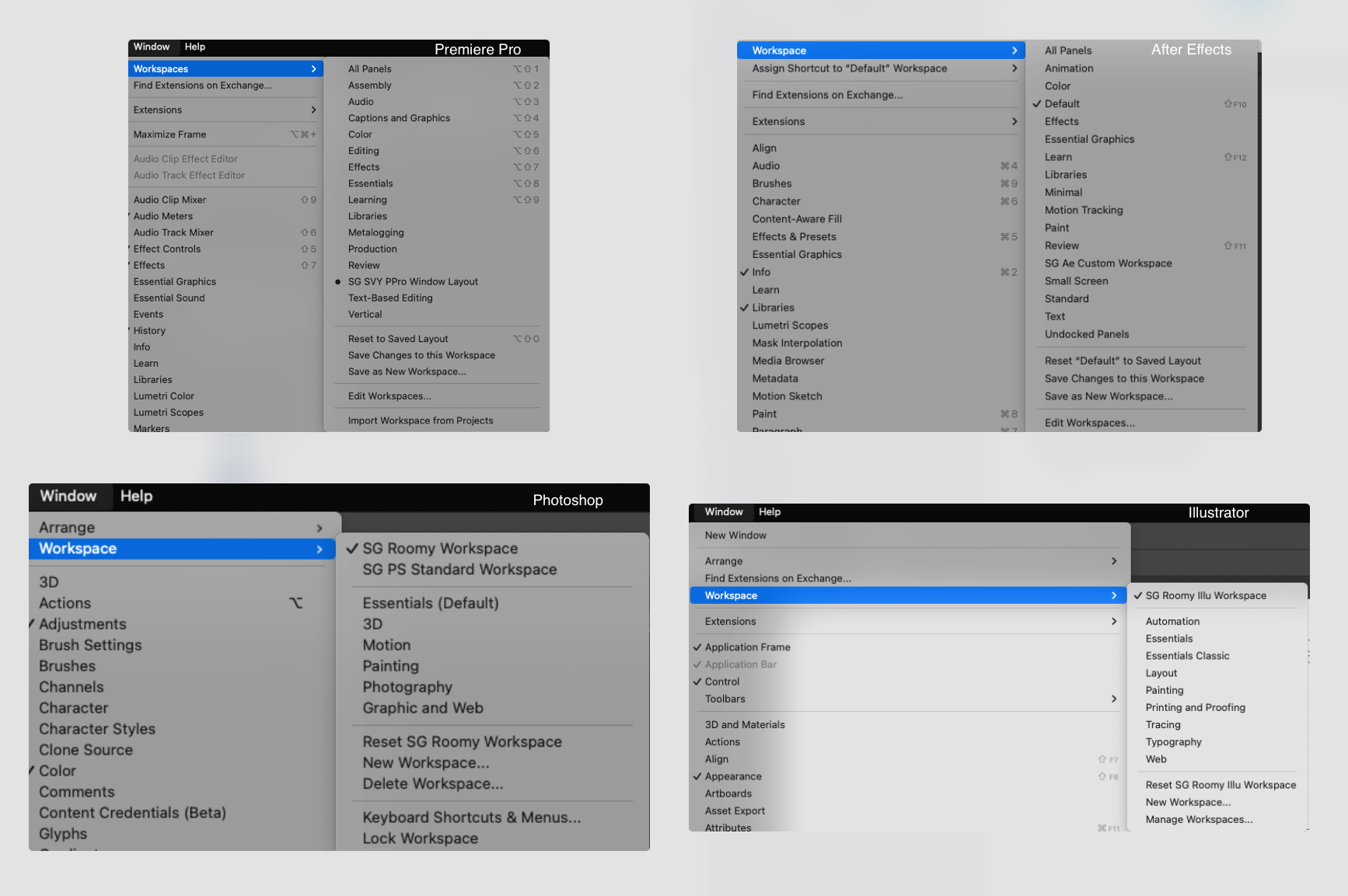Screen dimensions: 1348x896
Task: Switch to Motion Tracking workspace in After Effects
Action: coord(1084,210)
